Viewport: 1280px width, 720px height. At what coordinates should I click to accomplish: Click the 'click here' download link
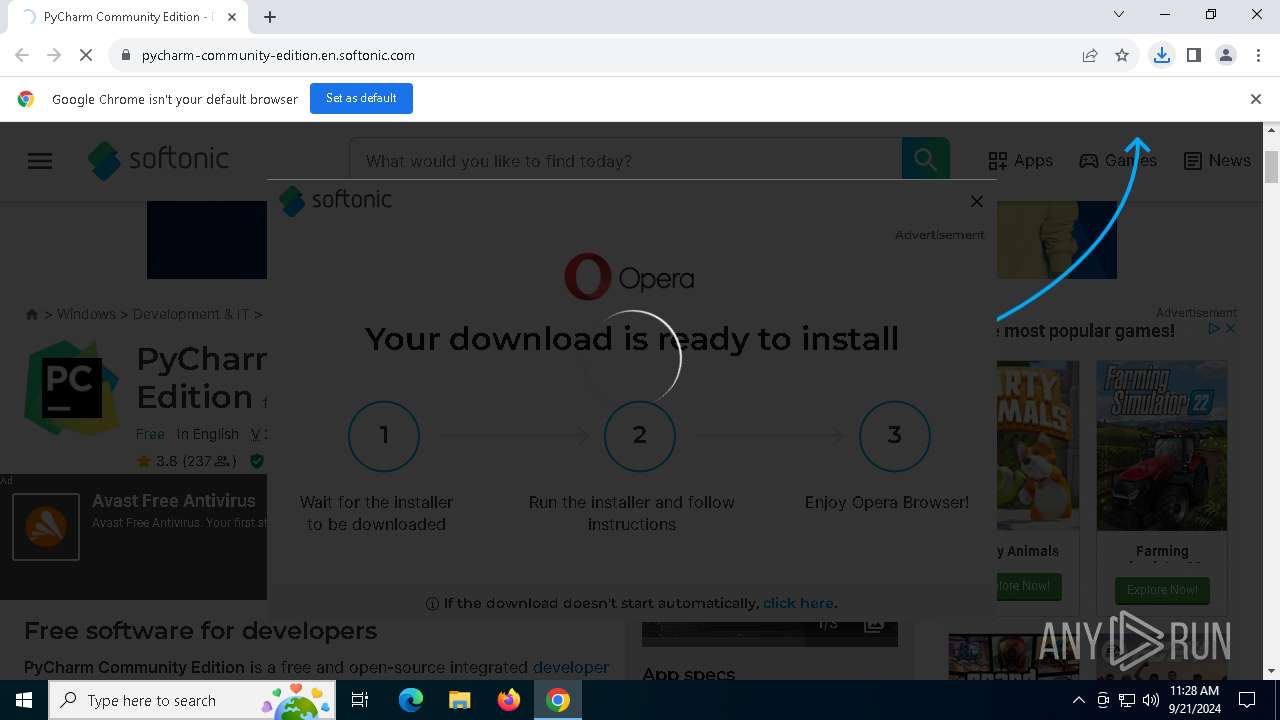tap(798, 603)
